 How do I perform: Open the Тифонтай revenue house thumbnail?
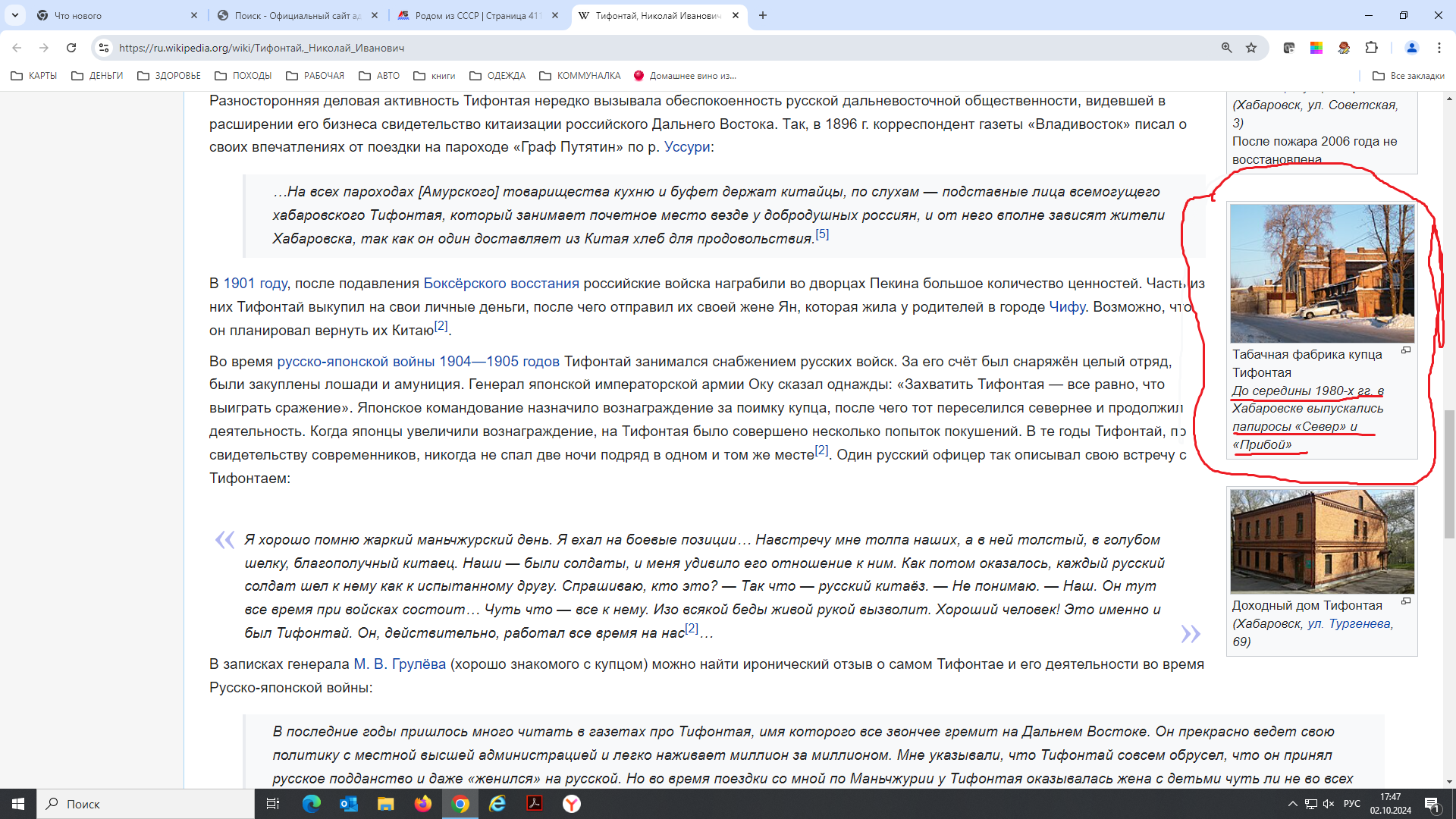[1322, 541]
